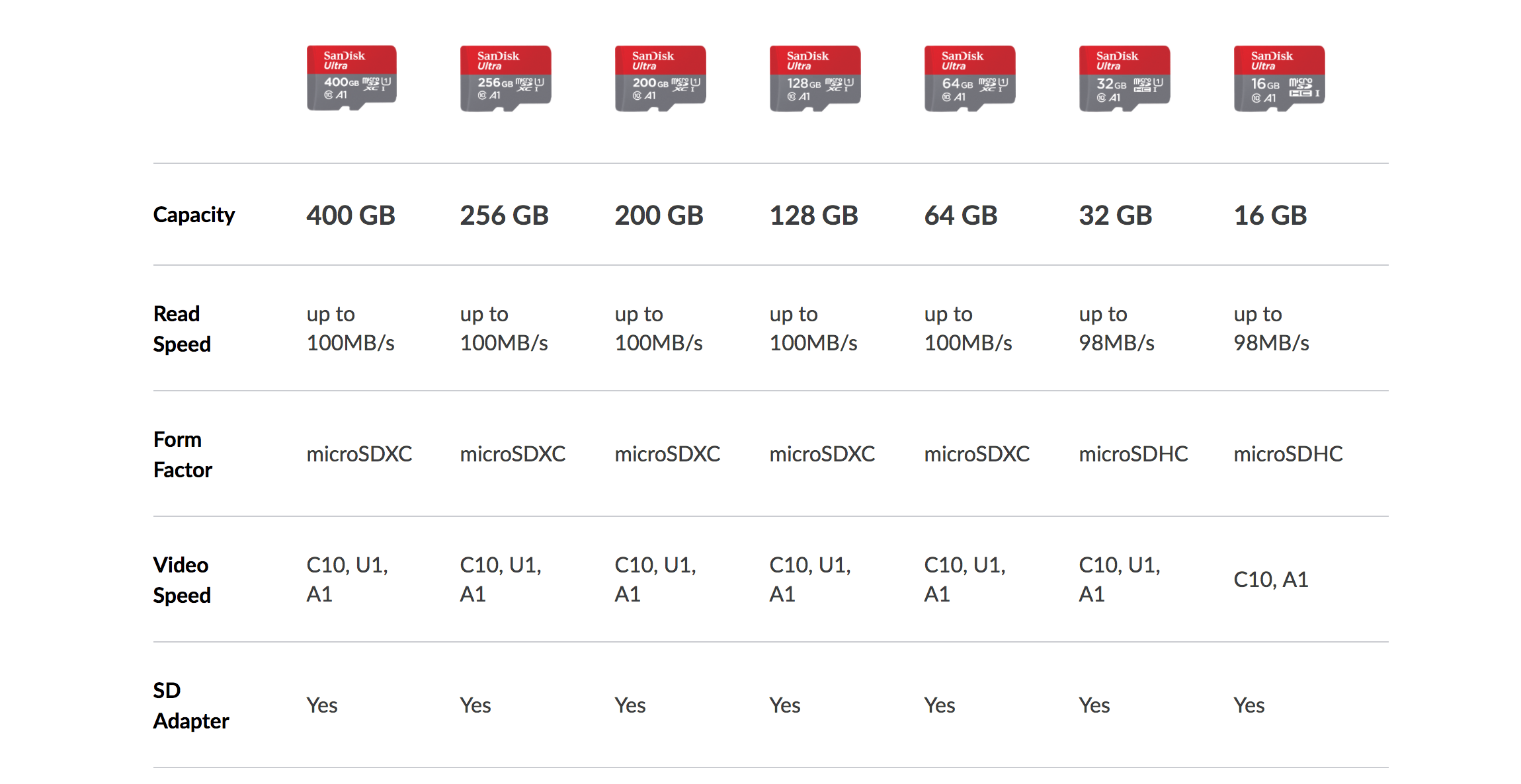Screen dimensions: 1521x784
Task: Select the 16 GB SanDisk Ultra card image
Action: pos(1279,77)
